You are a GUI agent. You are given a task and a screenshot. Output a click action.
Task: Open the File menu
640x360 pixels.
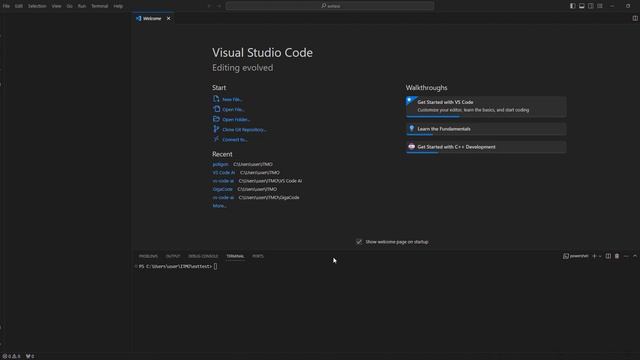tap(6, 6)
